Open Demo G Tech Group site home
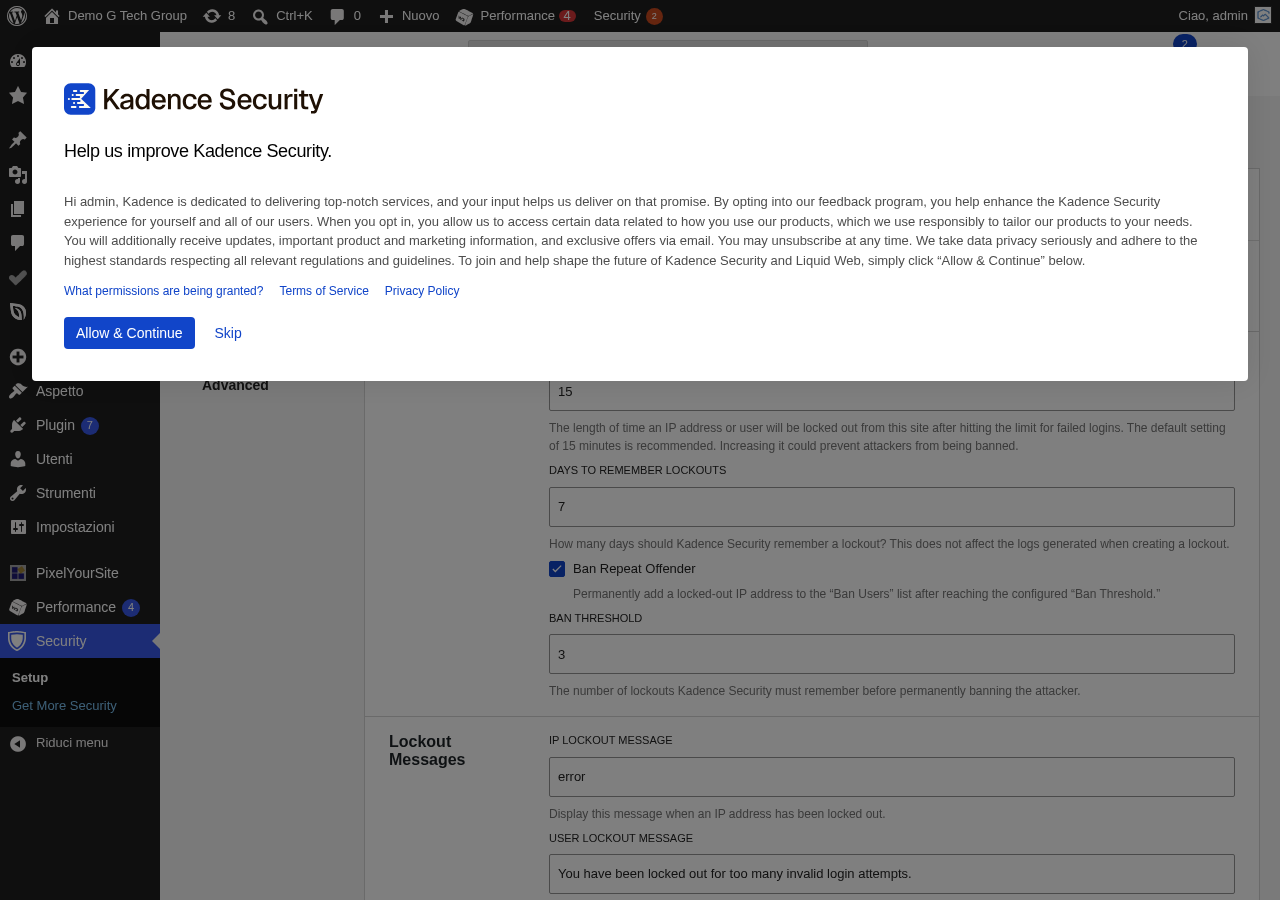The image size is (1280, 900). pyautogui.click(x=115, y=16)
